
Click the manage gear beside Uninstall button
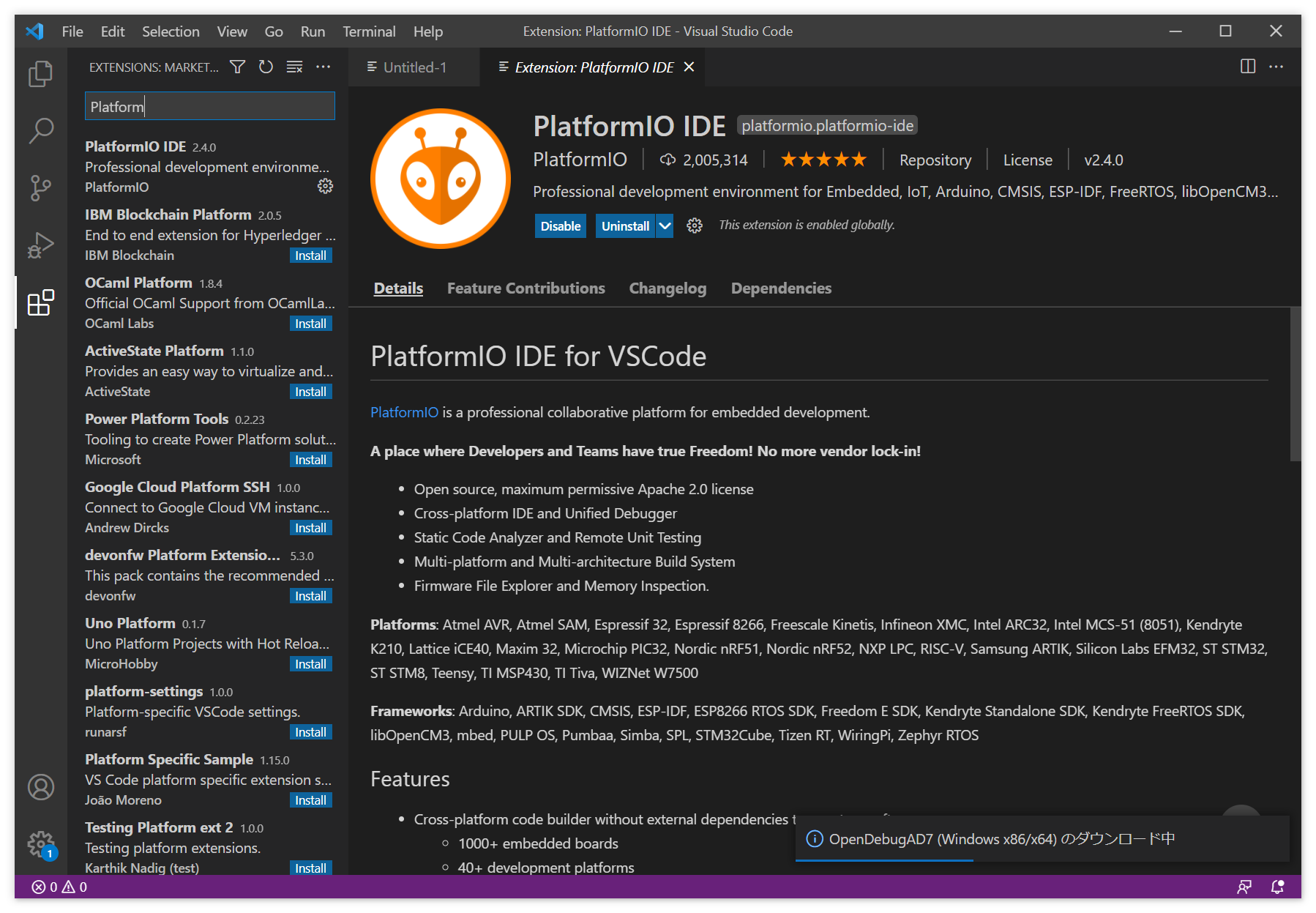695,226
